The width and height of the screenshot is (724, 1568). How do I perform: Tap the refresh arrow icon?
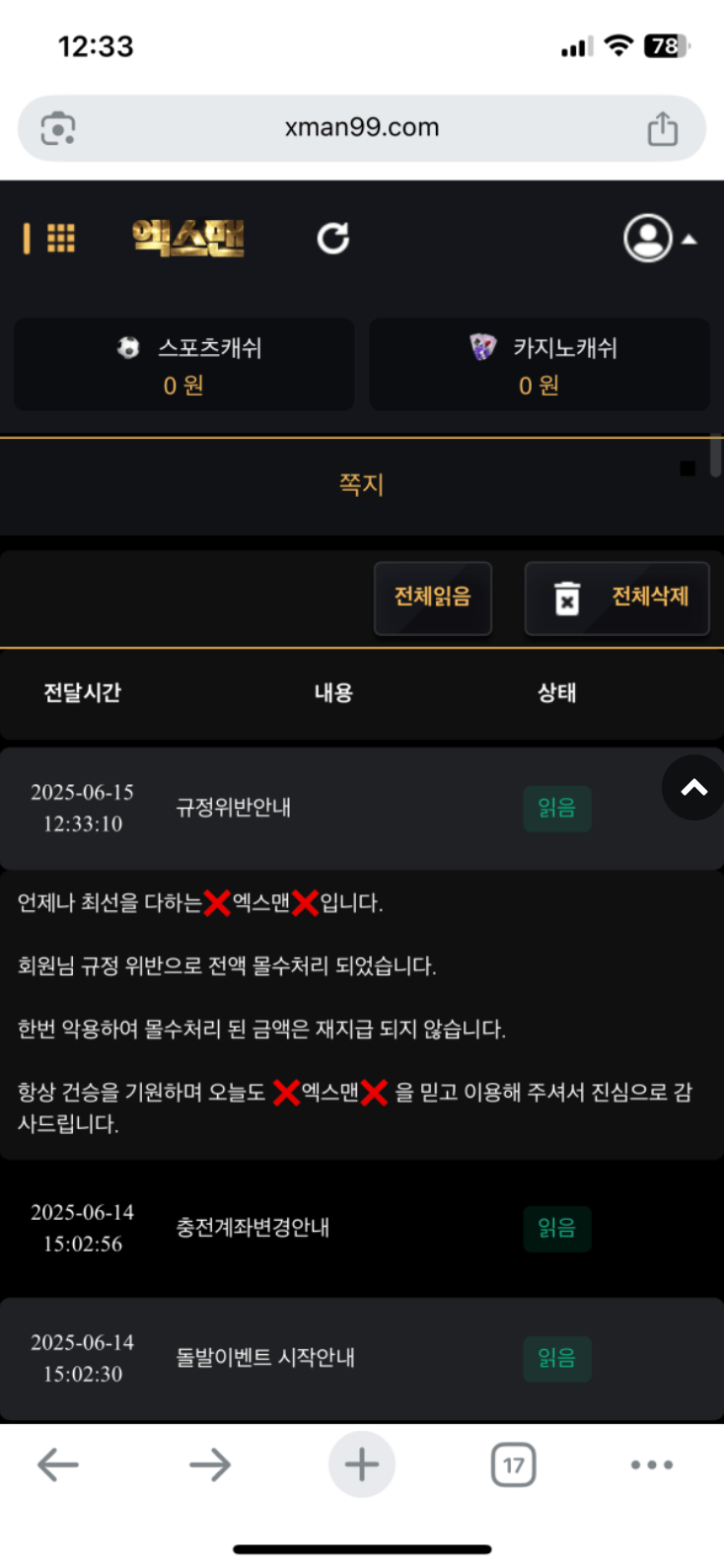[333, 238]
